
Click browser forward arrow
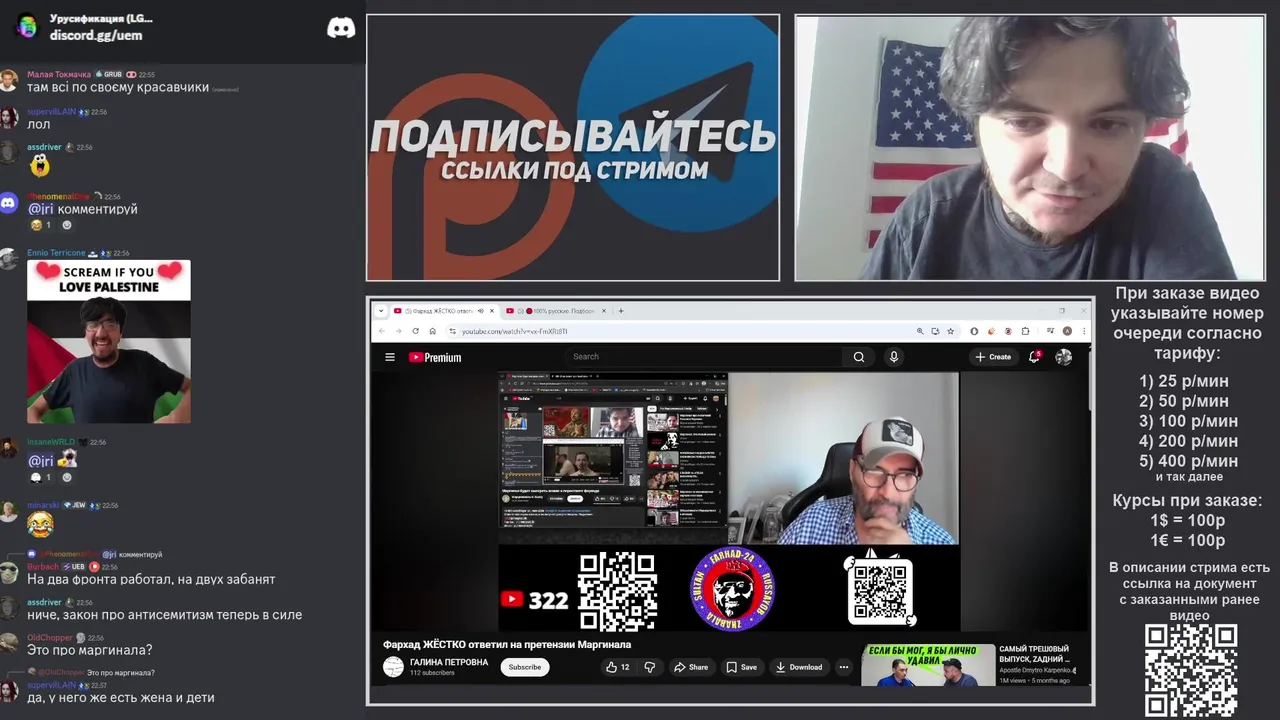398,331
